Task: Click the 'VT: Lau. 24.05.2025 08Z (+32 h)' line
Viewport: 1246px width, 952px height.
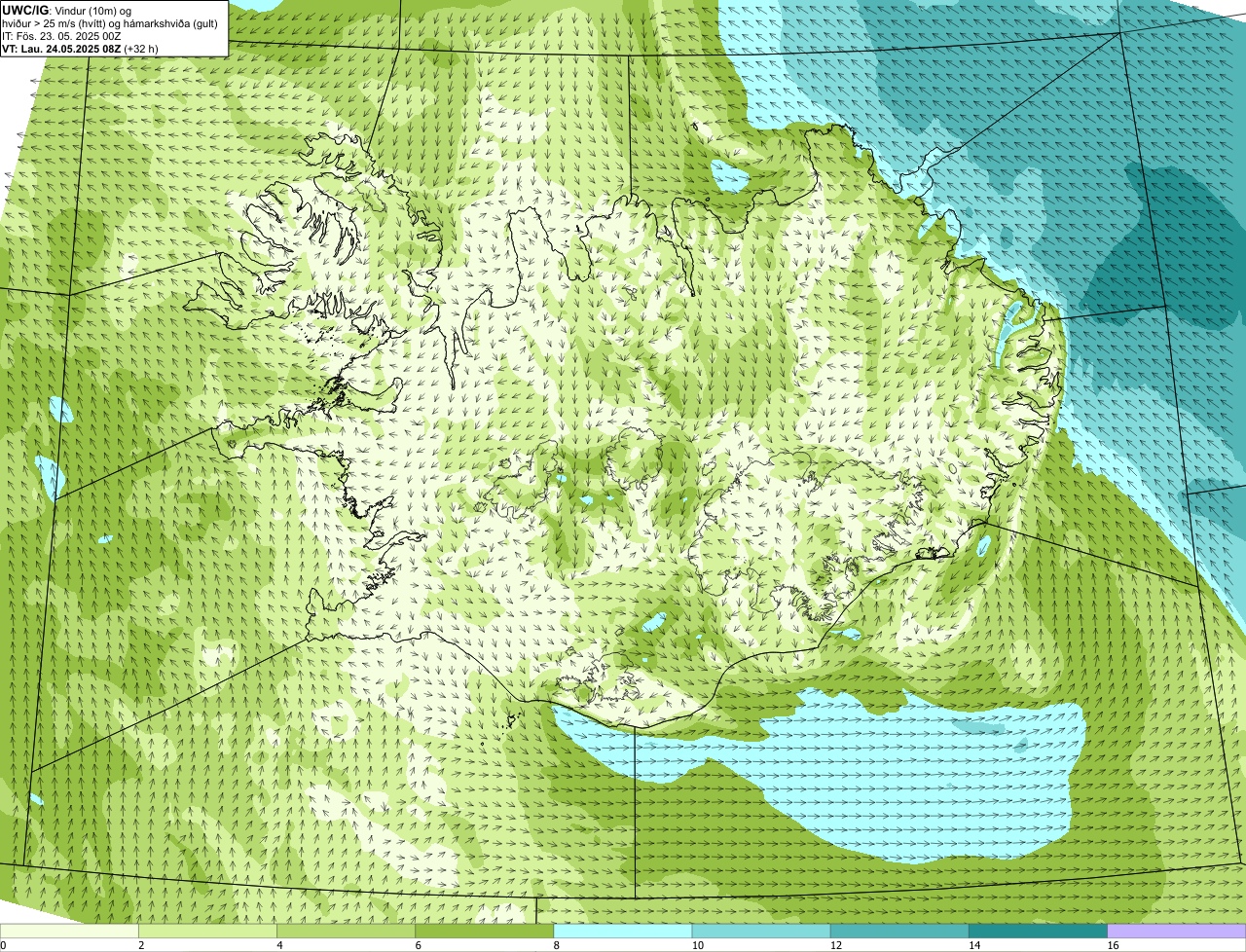Action: coord(80,49)
